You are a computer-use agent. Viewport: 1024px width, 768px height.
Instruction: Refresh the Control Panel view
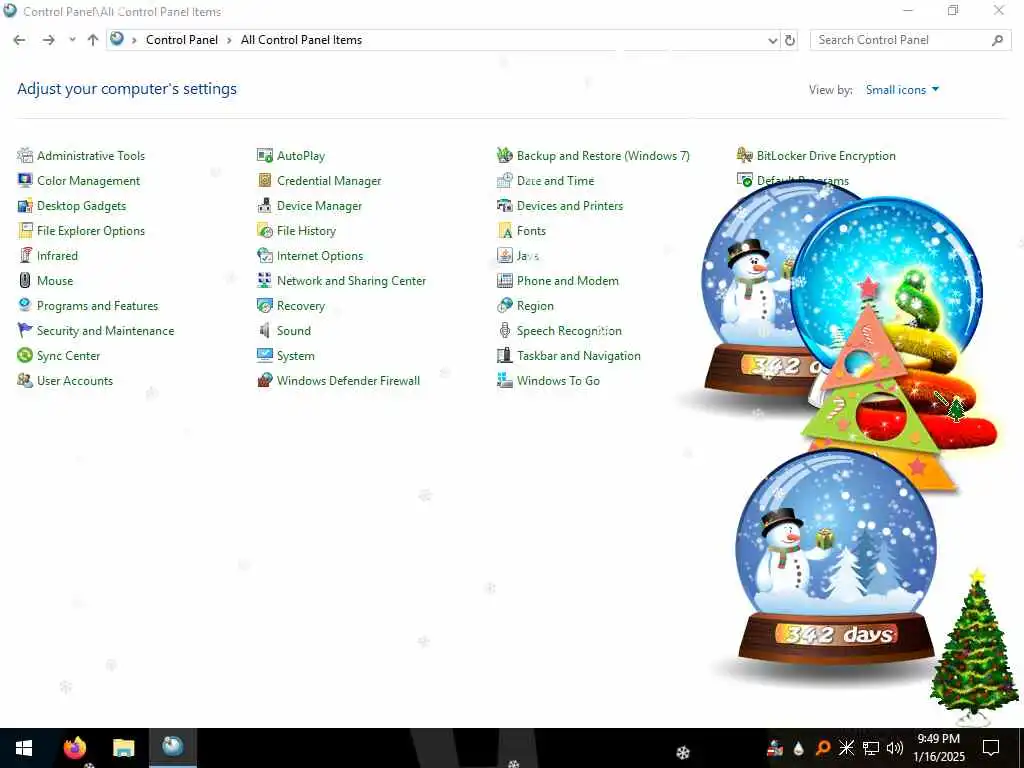coord(790,40)
